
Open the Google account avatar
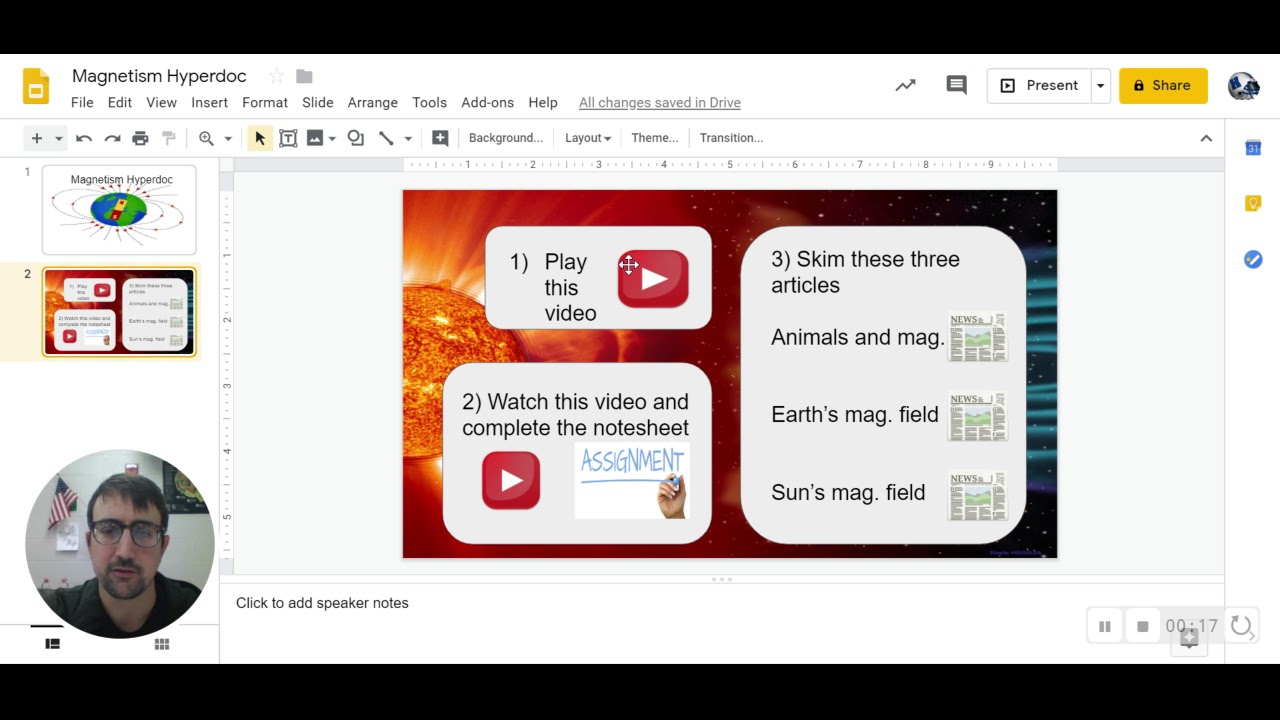tap(1243, 86)
